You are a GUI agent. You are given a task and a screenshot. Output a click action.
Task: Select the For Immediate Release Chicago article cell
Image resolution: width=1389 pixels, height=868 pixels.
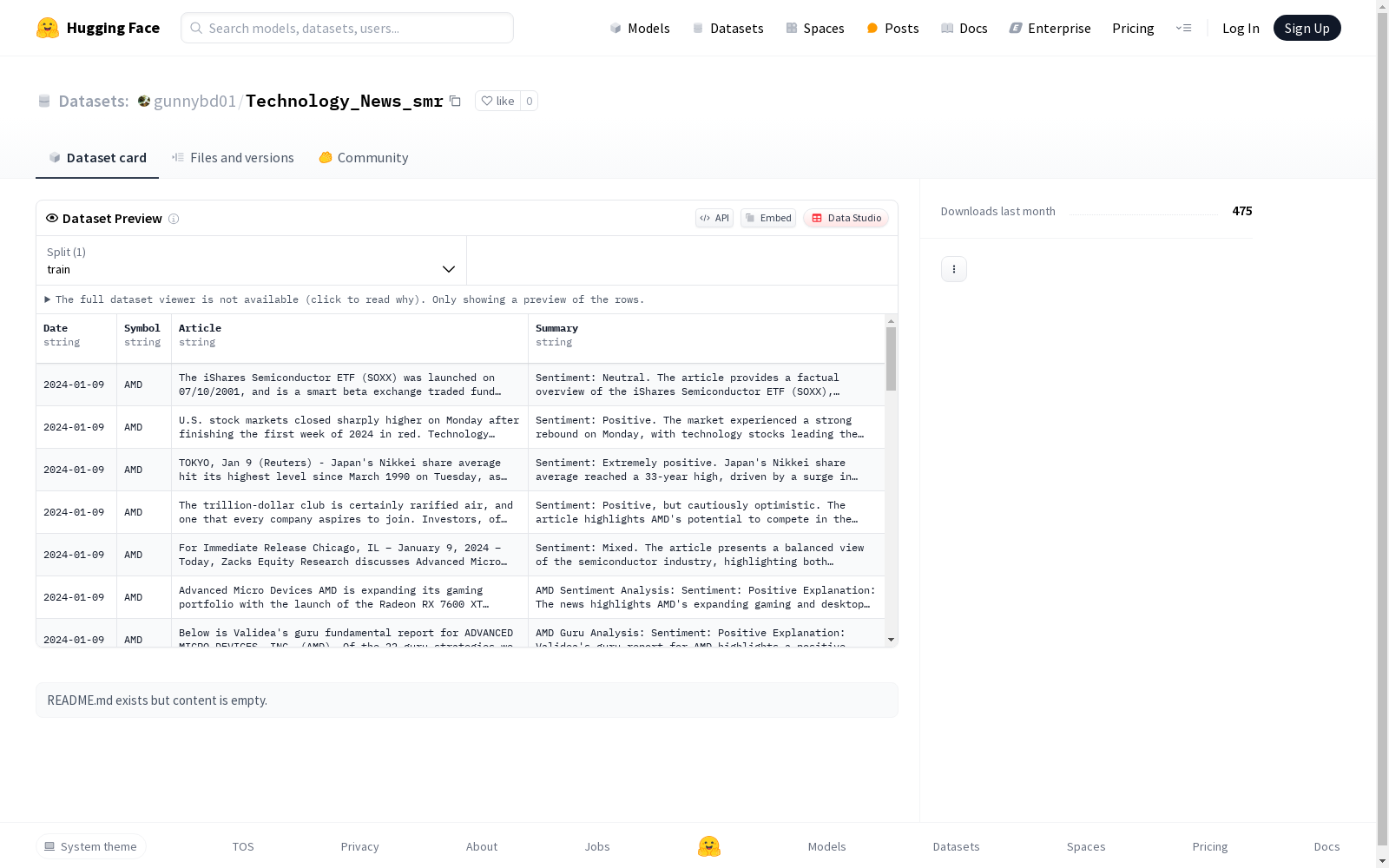[350, 555]
